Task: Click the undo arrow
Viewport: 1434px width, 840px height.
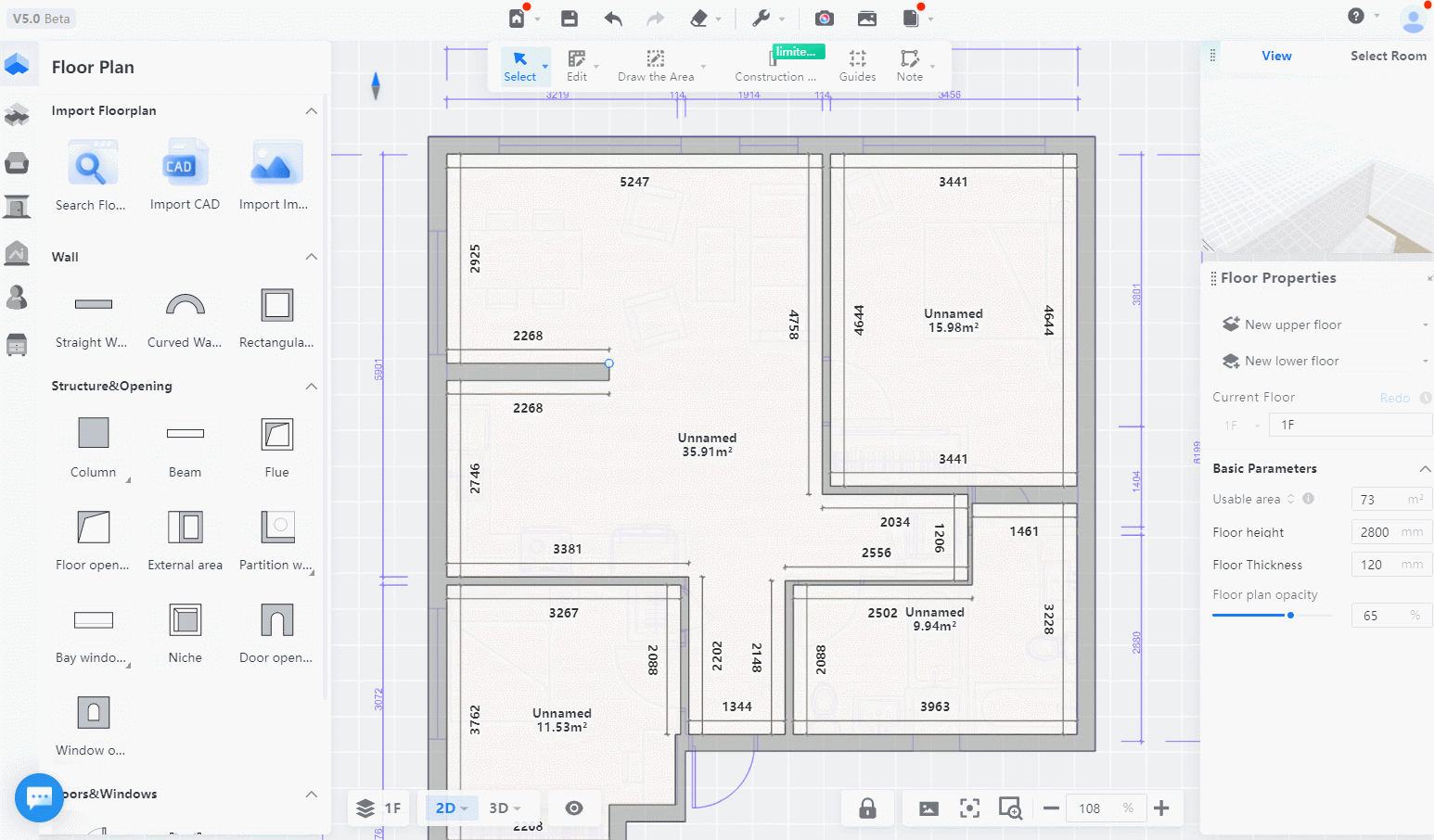Action: click(x=613, y=19)
